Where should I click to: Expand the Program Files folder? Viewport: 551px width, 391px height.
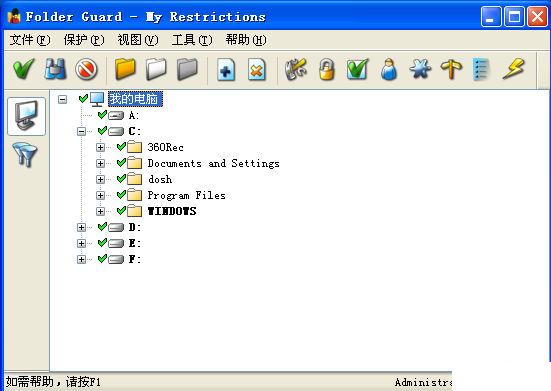click(x=101, y=195)
